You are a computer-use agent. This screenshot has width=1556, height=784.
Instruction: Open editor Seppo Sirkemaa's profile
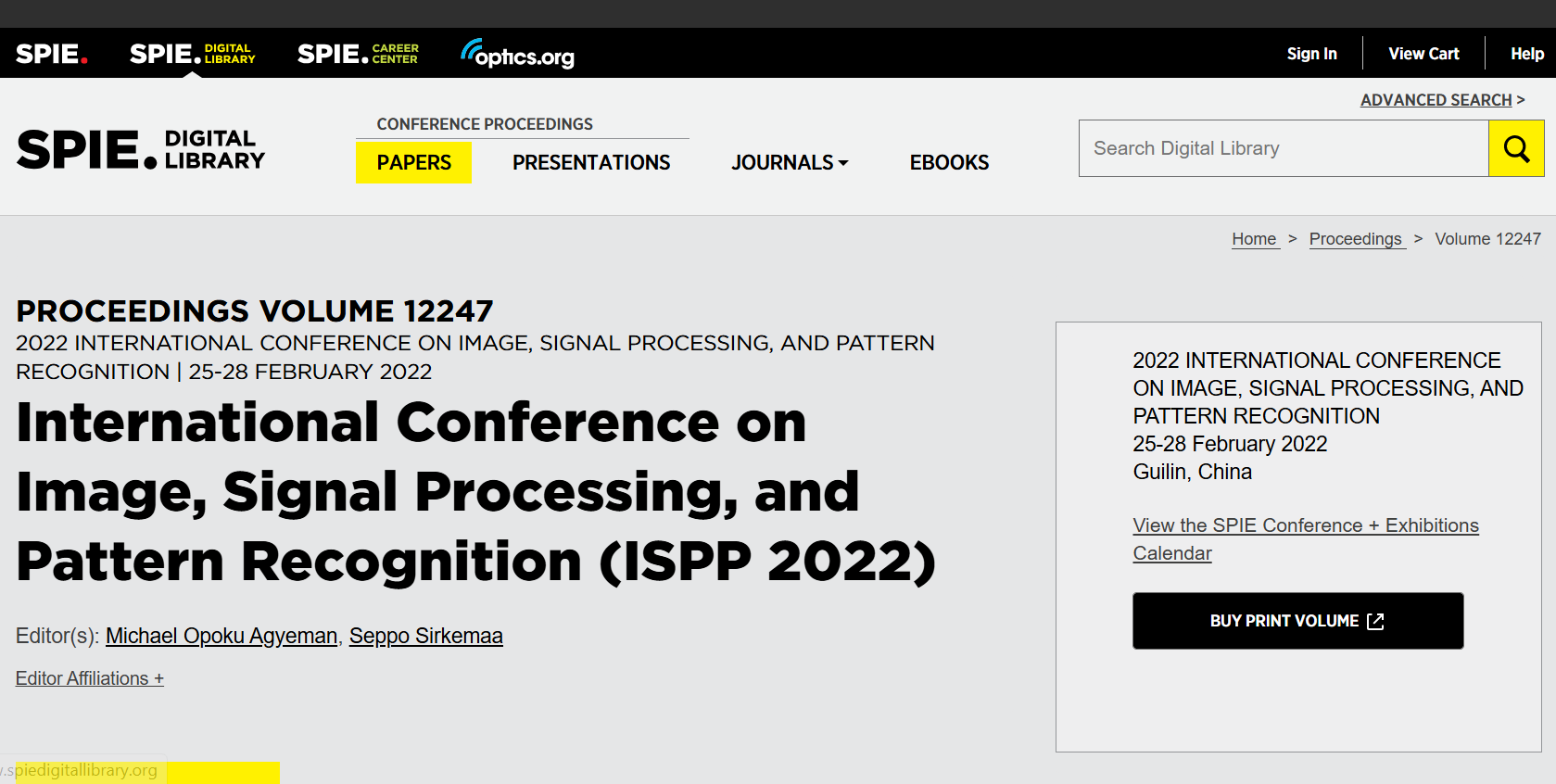pos(426,636)
